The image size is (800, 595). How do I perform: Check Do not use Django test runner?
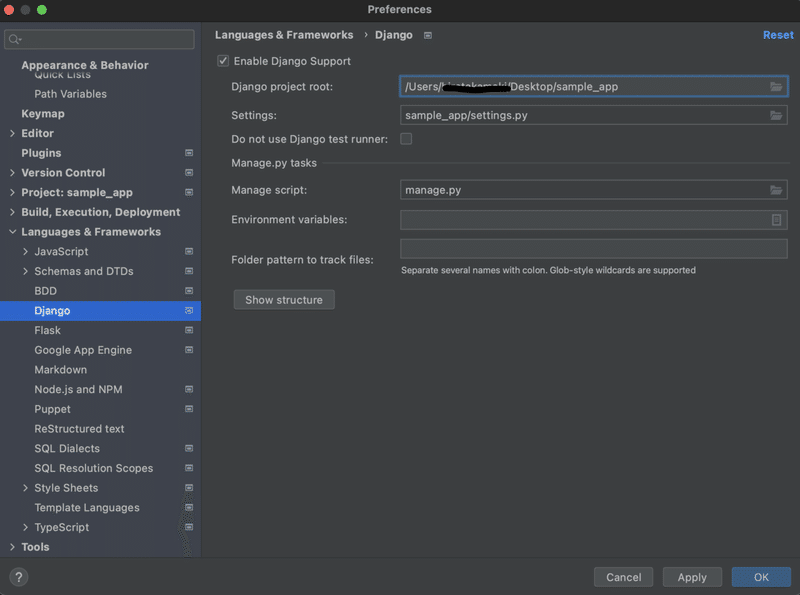coord(406,139)
